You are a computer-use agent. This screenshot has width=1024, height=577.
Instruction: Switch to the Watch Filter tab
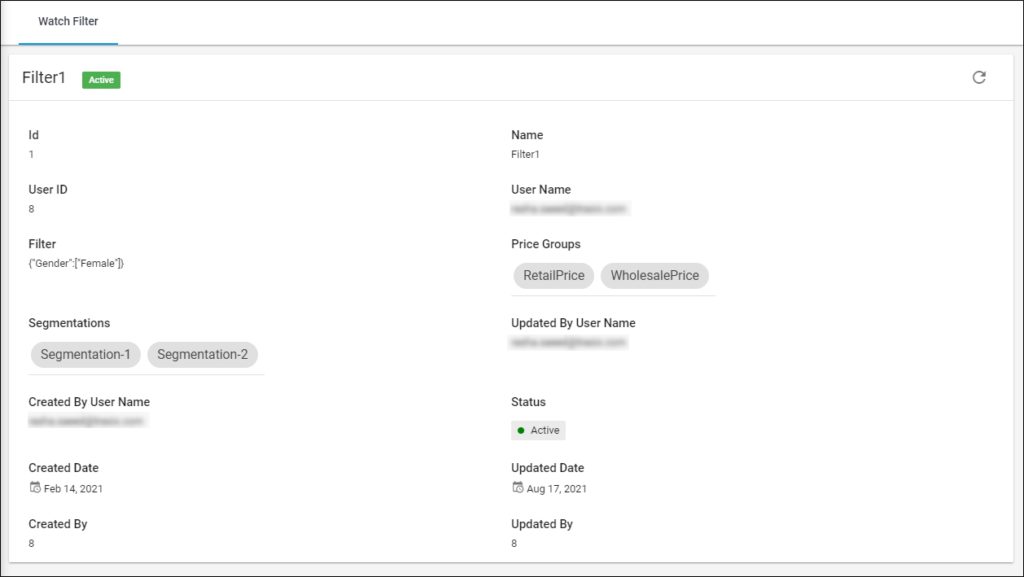[68, 22]
